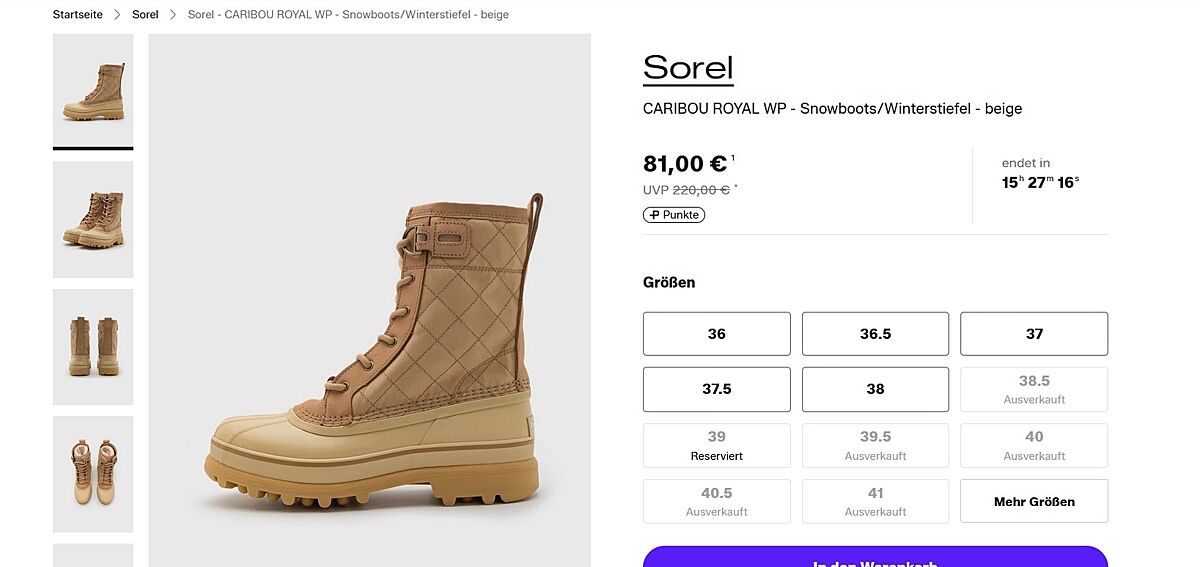Click the sold-out size 40.5 option
The image size is (1200, 567).
click(x=716, y=501)
